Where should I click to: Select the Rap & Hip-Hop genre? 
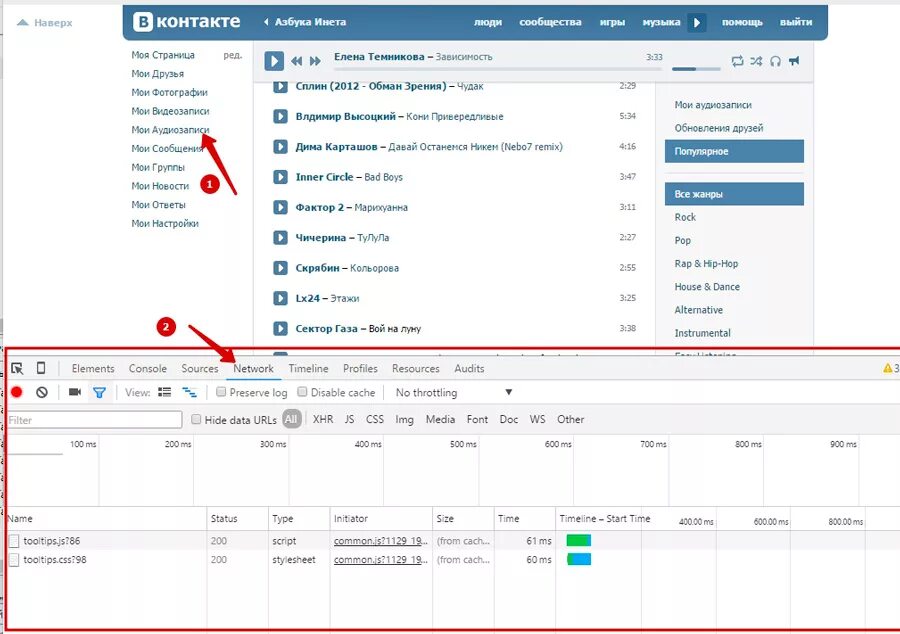click(706, 264)
